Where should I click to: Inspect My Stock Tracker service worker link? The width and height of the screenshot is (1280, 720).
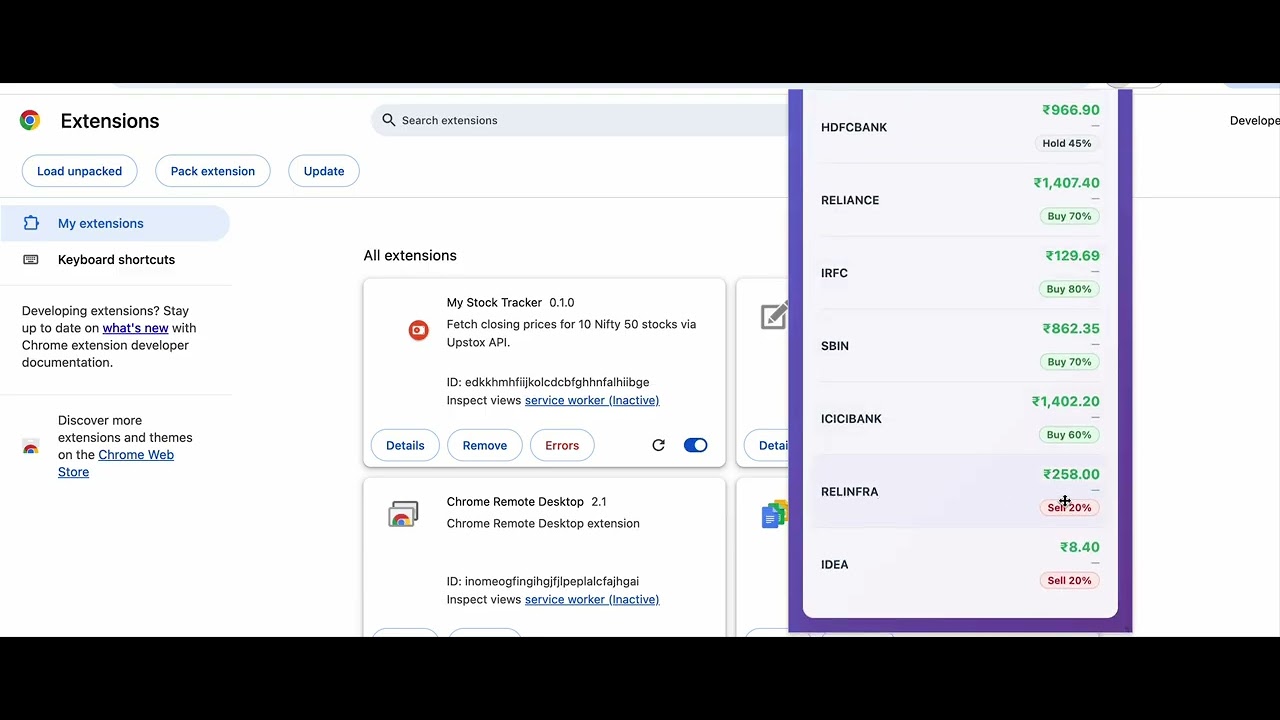(592, 400)
